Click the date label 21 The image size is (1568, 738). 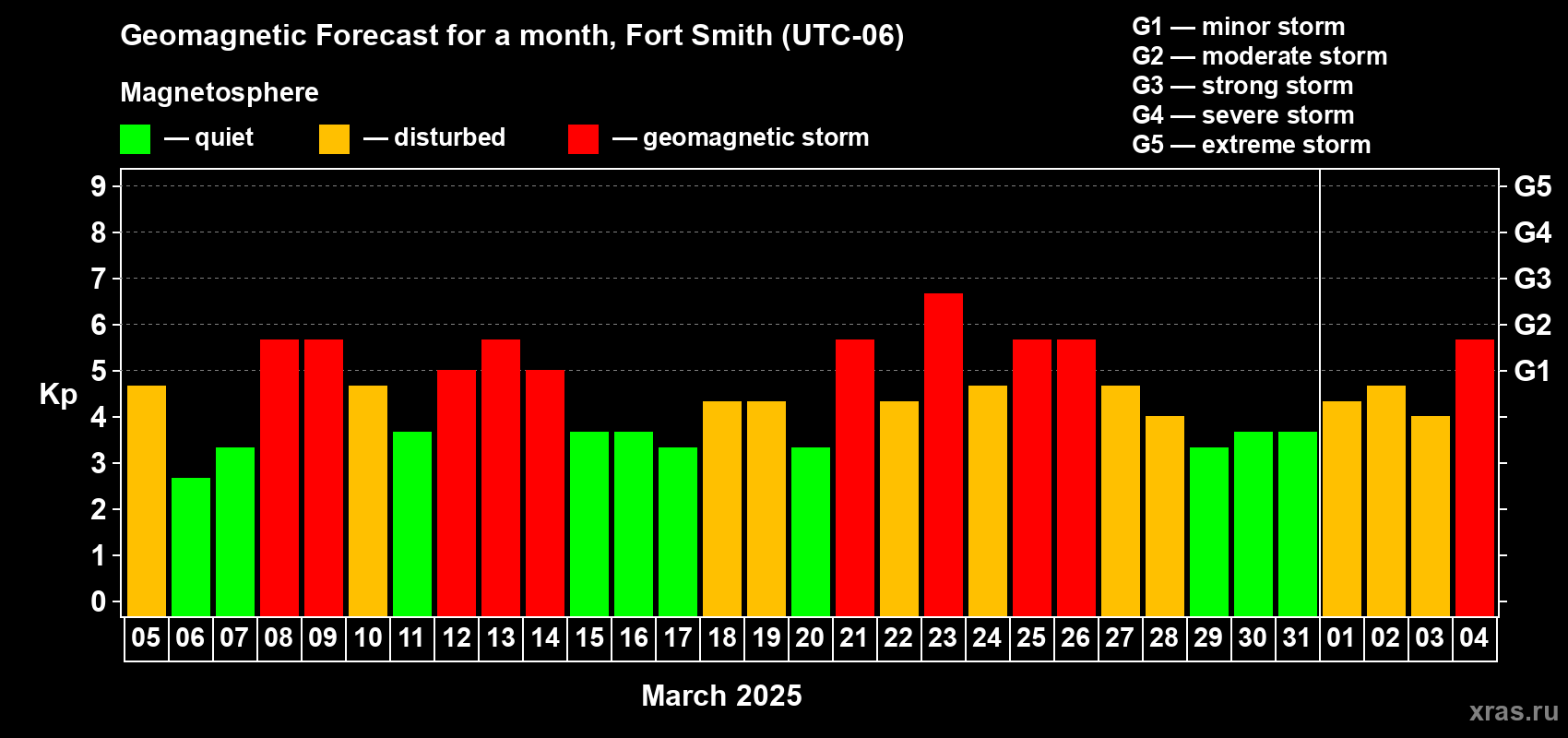[854, 638]
